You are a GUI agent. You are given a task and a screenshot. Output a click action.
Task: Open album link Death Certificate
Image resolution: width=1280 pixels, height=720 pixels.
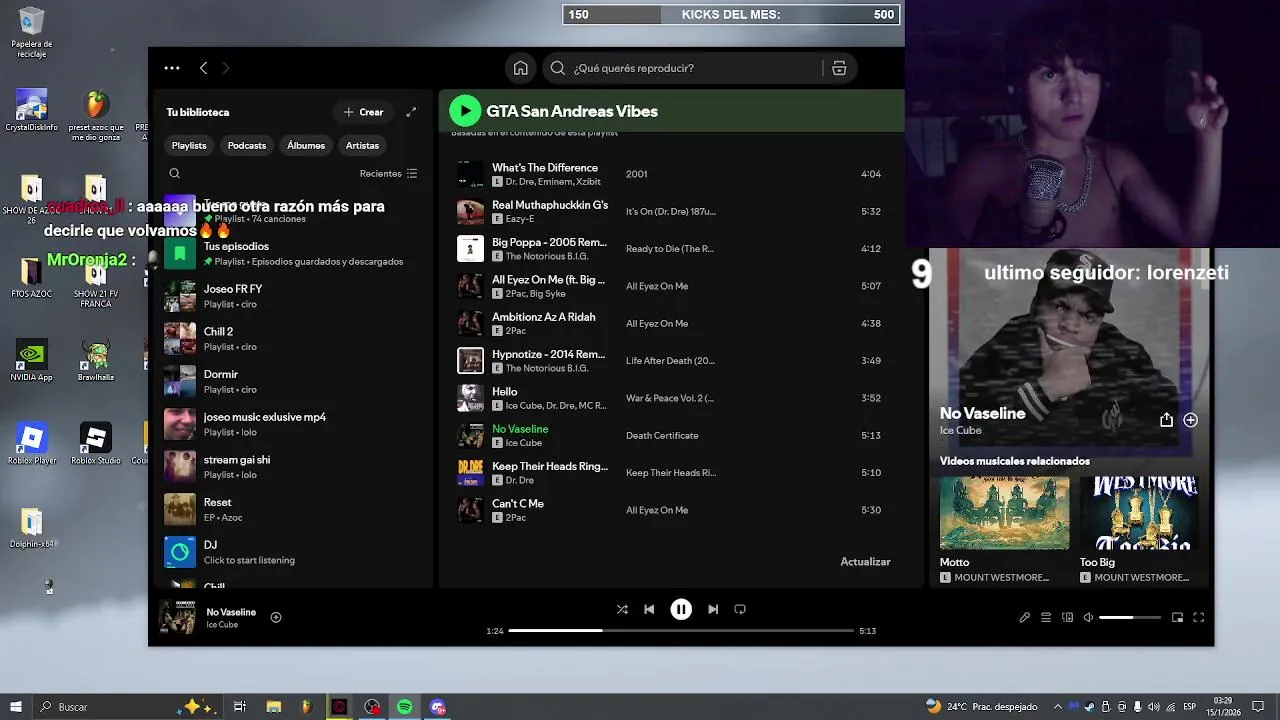[x=662, y=436]
